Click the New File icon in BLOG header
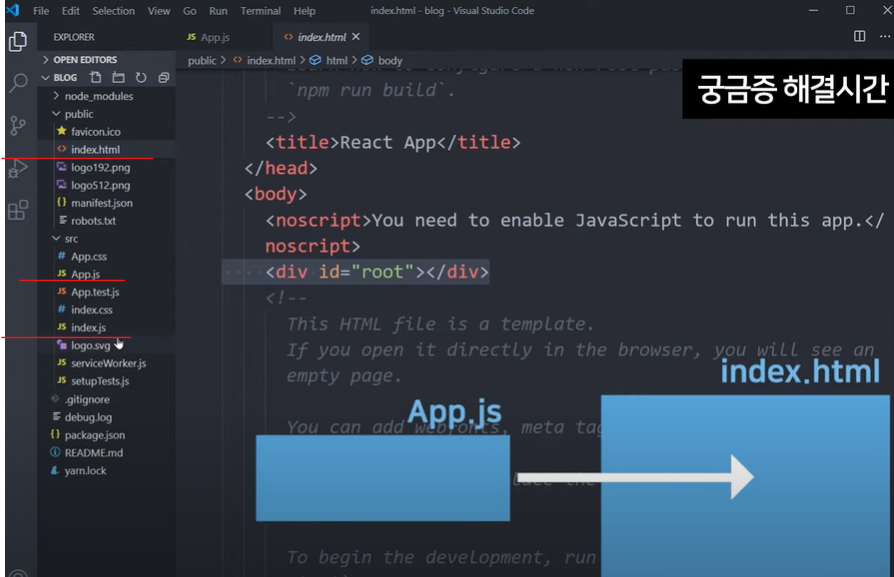 tap(96, 77)
